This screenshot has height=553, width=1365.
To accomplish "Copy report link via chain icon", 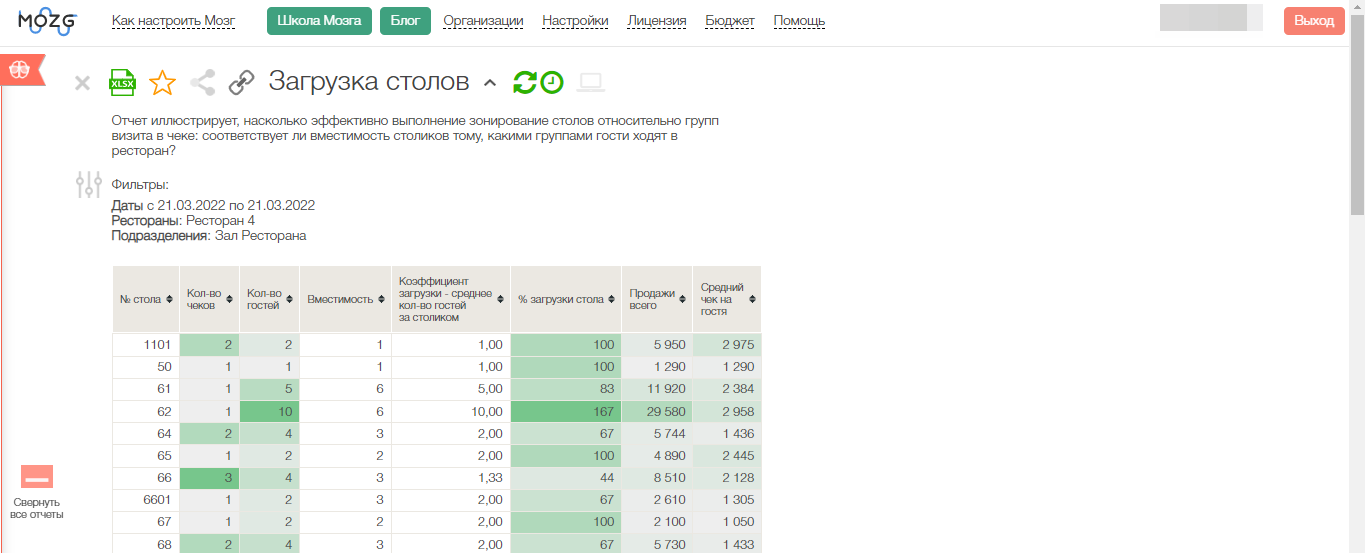I will 241,83.
